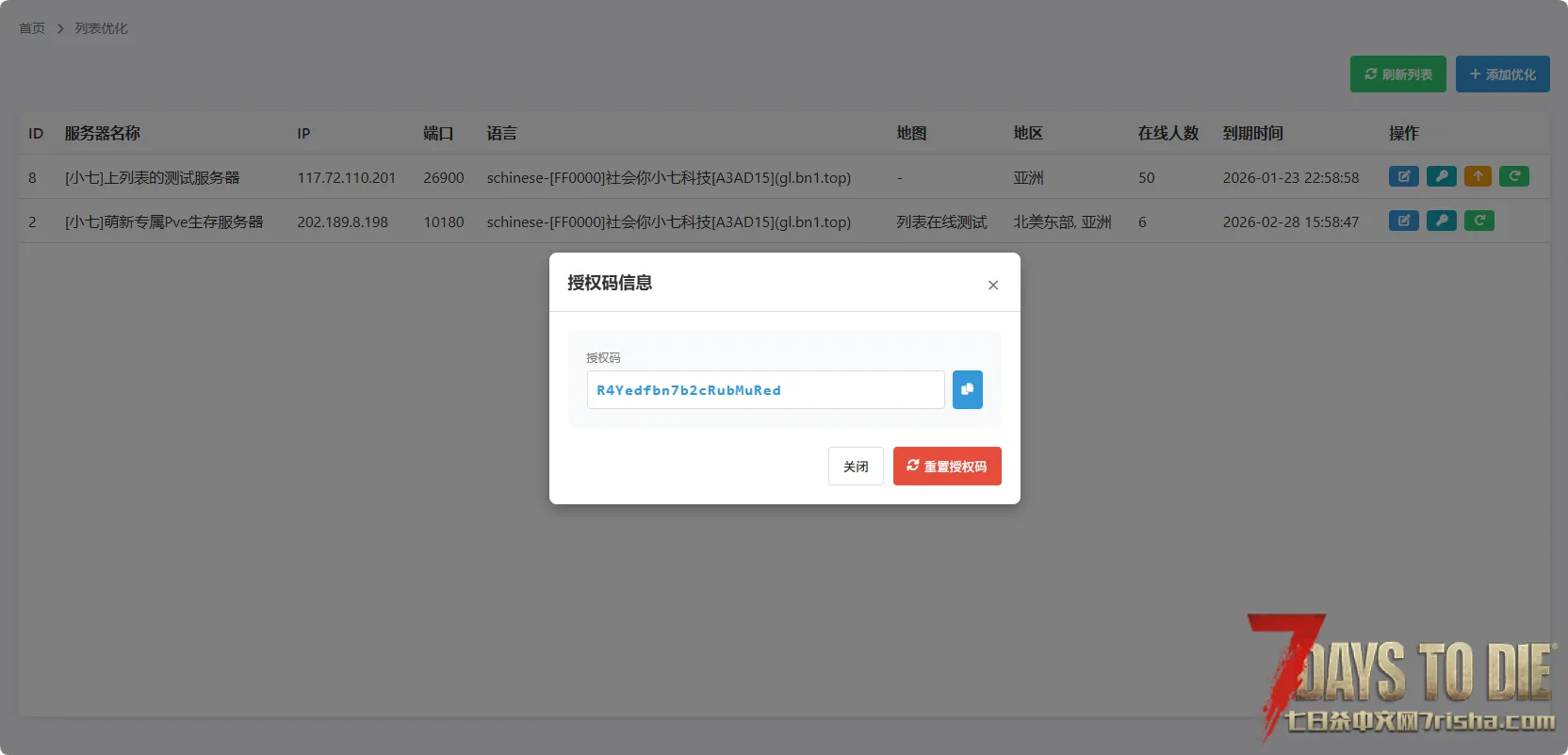1568x755 pixels.
Task: Click green renew icon for server 8
Action: click(1513, 176)
